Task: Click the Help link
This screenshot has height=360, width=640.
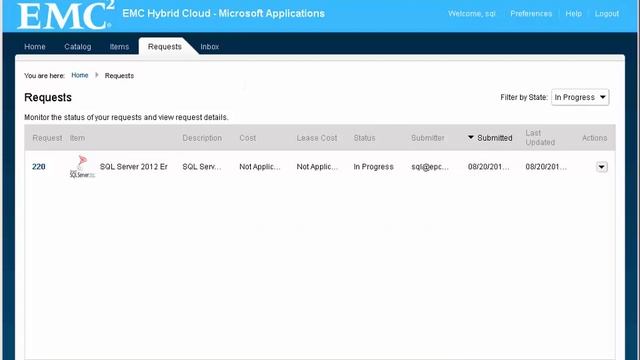Action: click(x=573, y=13)
